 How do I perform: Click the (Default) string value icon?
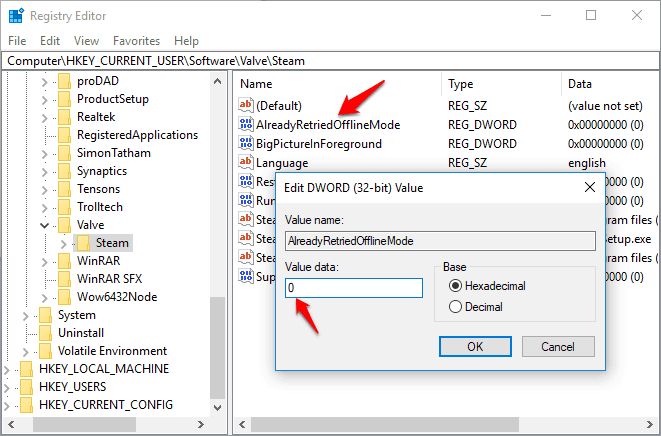246,105
